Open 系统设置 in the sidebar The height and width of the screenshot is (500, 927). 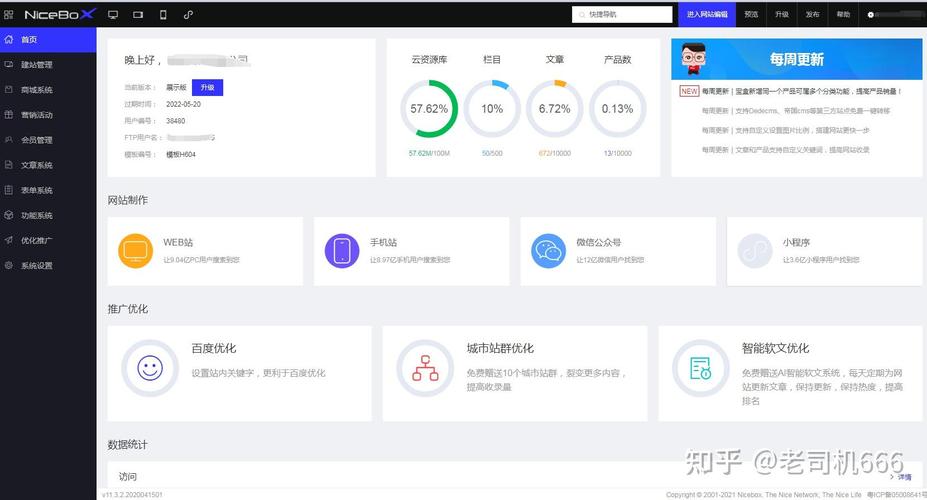(48, 265)
